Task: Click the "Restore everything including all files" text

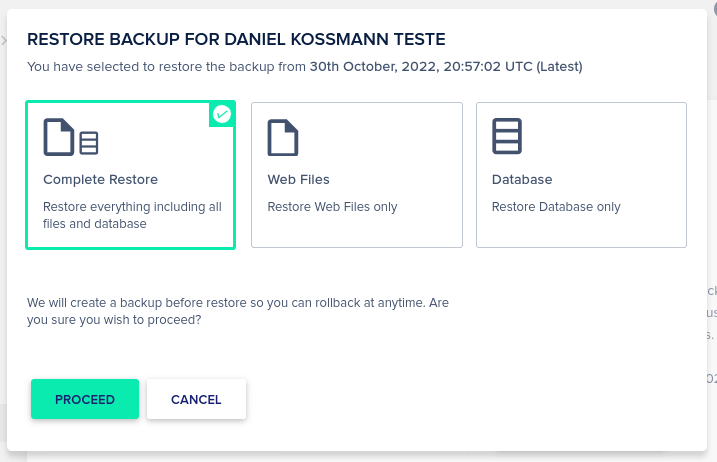Action: [132, 215]
